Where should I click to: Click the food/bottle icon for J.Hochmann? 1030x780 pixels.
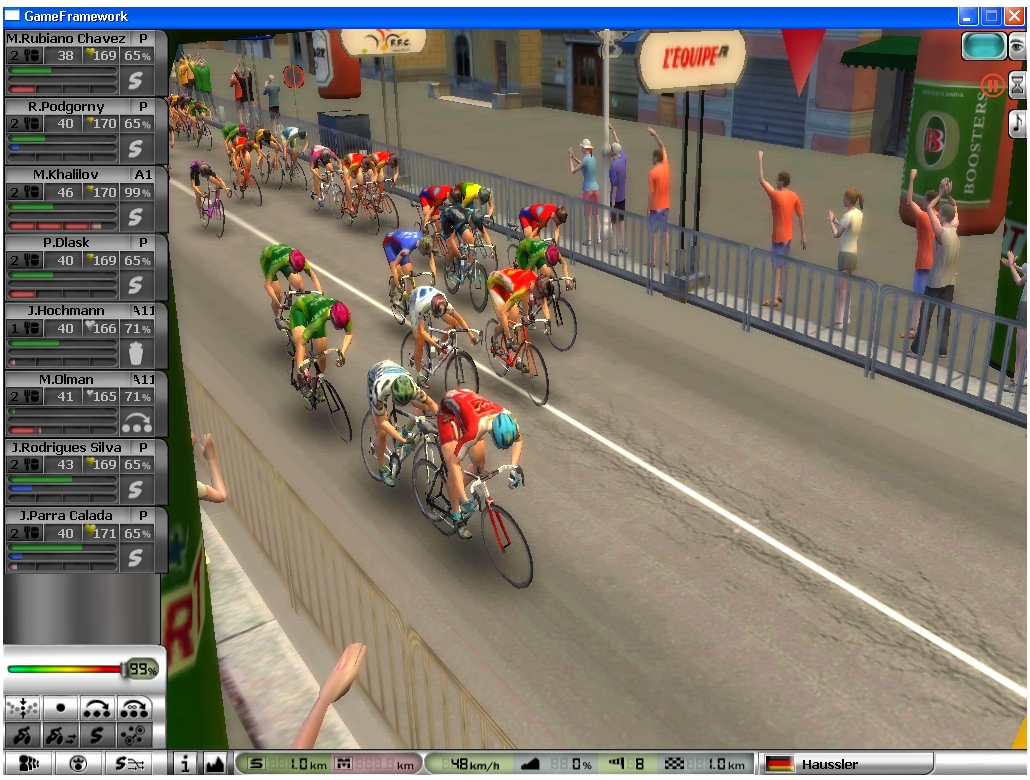(136, 352)
